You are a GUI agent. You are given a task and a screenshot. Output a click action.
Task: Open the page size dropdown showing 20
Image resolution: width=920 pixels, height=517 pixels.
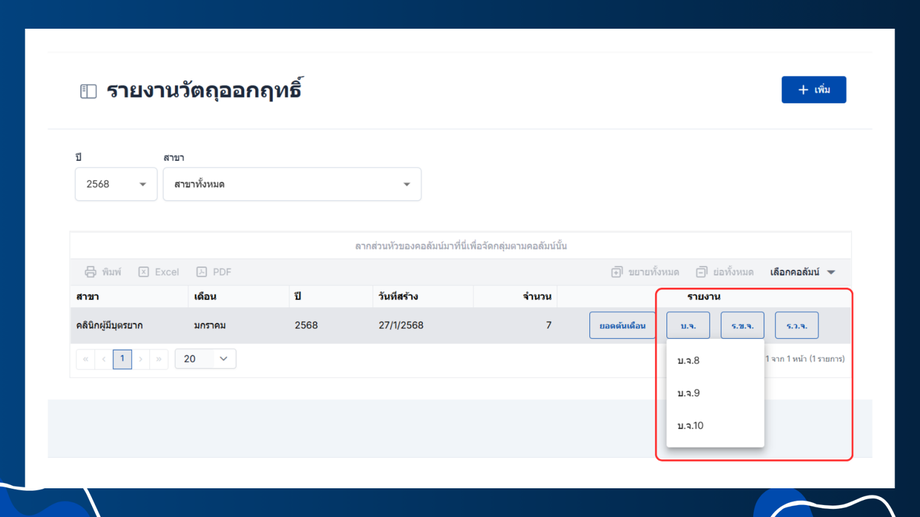pos(205,359)
